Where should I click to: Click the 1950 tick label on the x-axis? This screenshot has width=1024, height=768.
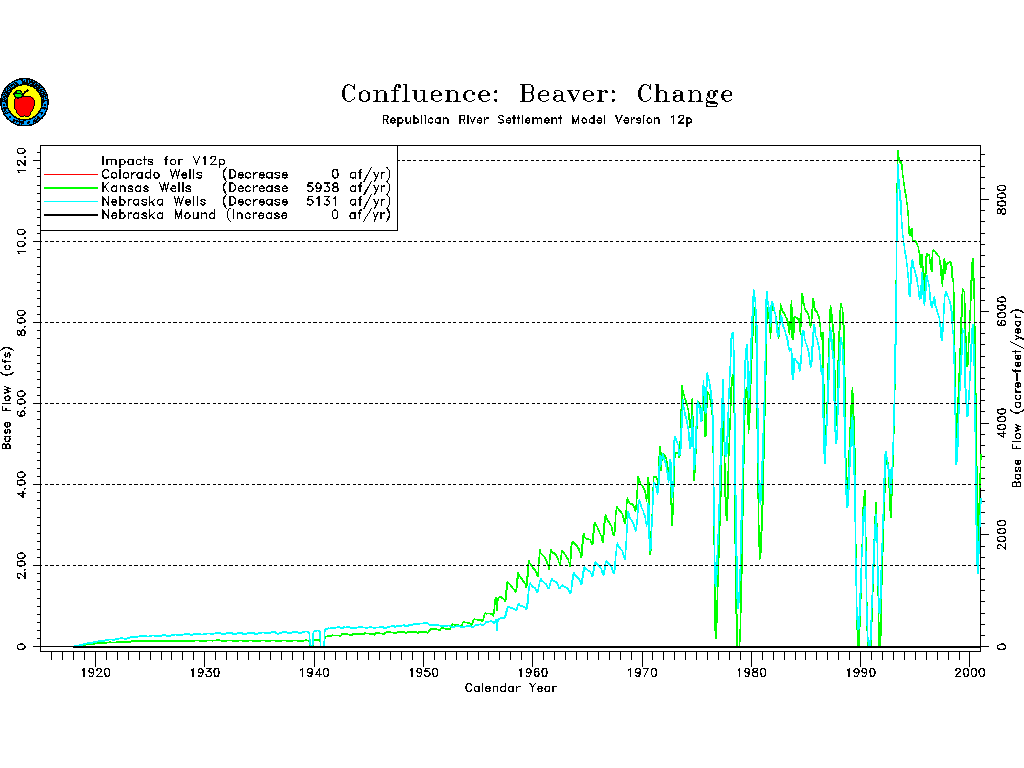[x=424, y=672]
